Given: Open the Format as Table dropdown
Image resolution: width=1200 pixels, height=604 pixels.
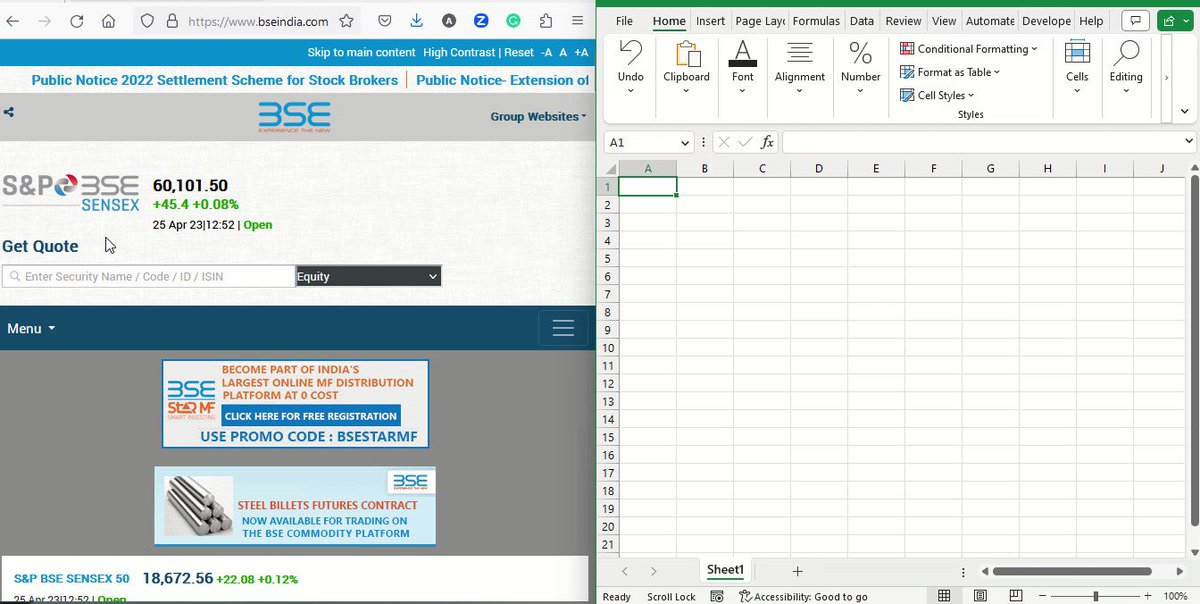Looking at the screenshot, I should click(951, 72).
